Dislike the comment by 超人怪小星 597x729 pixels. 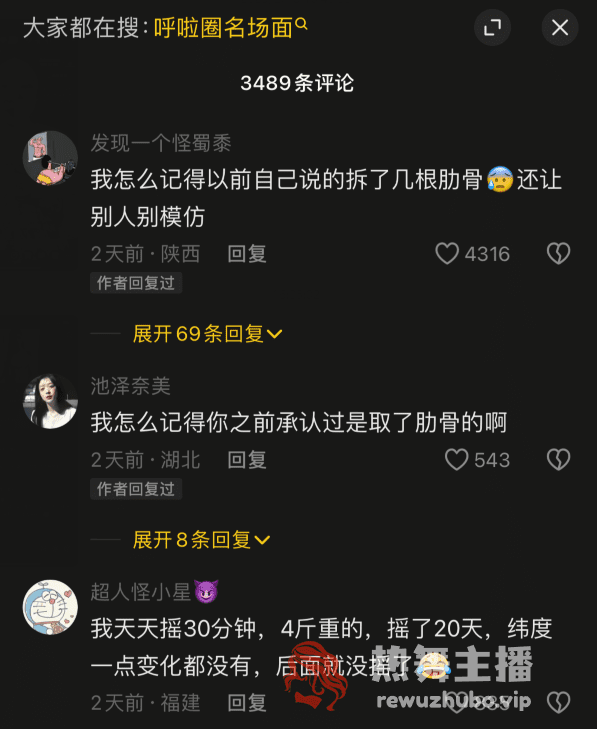[558, 702]
